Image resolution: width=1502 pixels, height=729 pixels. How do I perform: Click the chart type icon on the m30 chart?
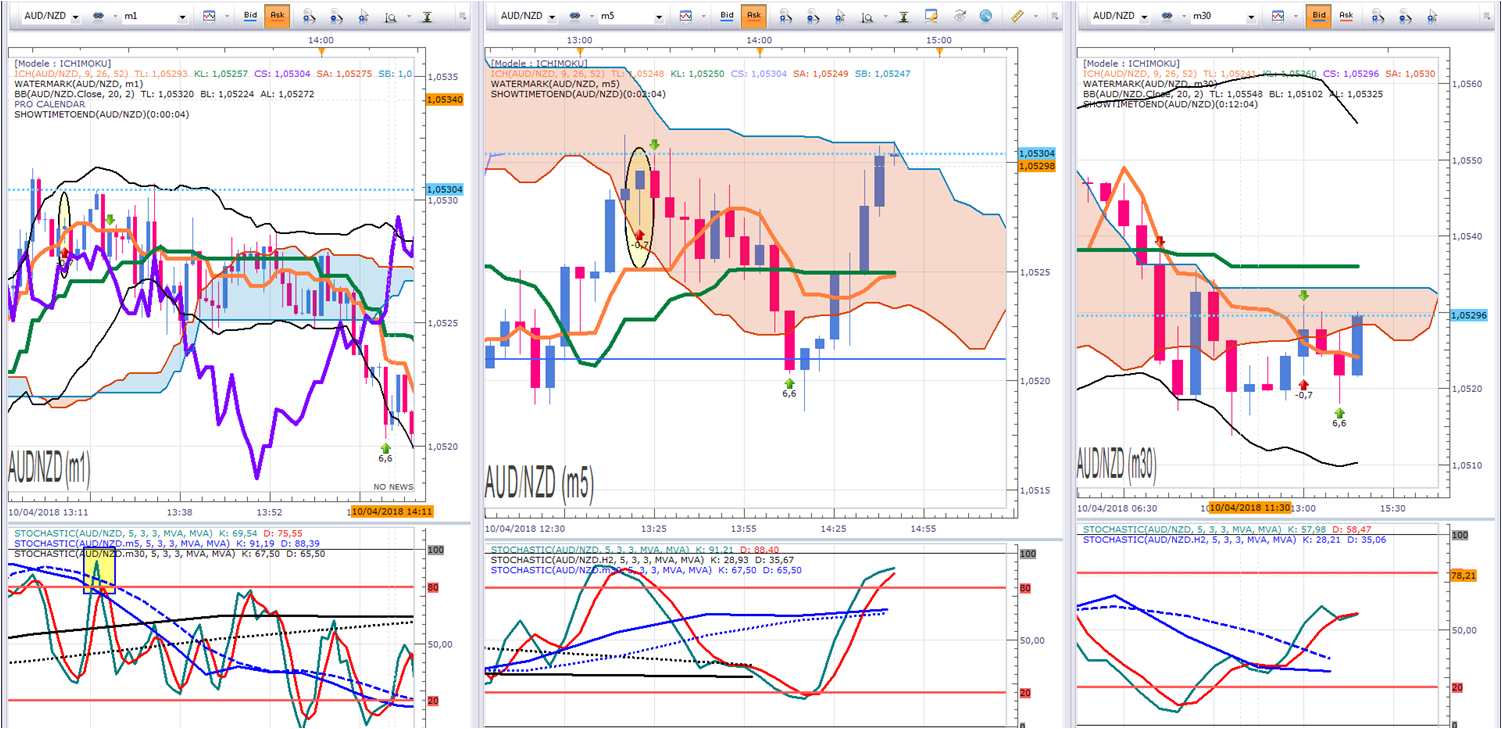tap(1278, 16)
